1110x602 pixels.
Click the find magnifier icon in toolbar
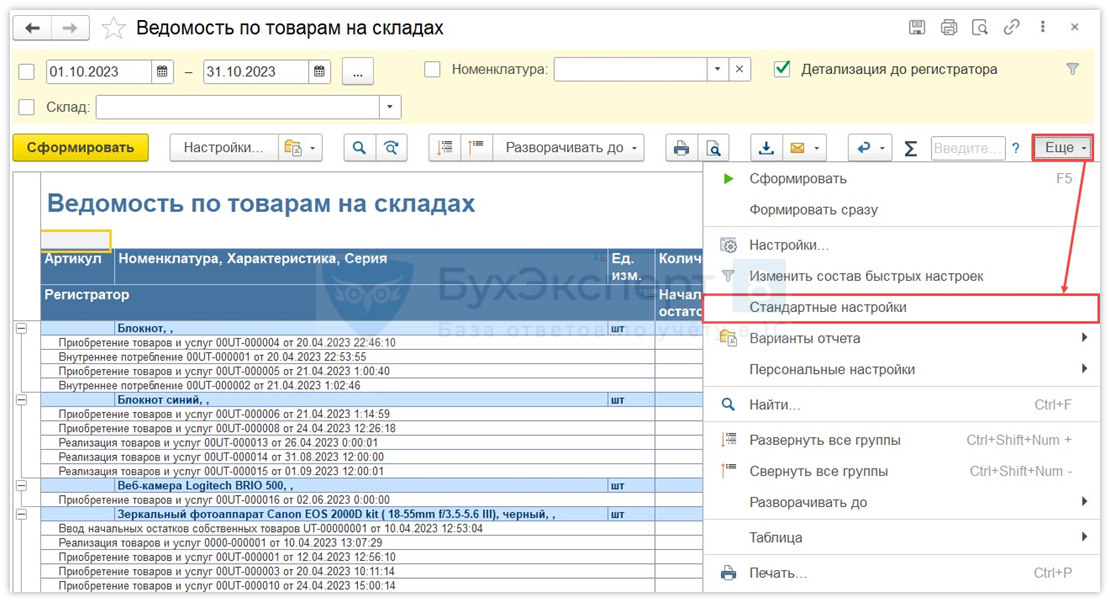point(359,148)
